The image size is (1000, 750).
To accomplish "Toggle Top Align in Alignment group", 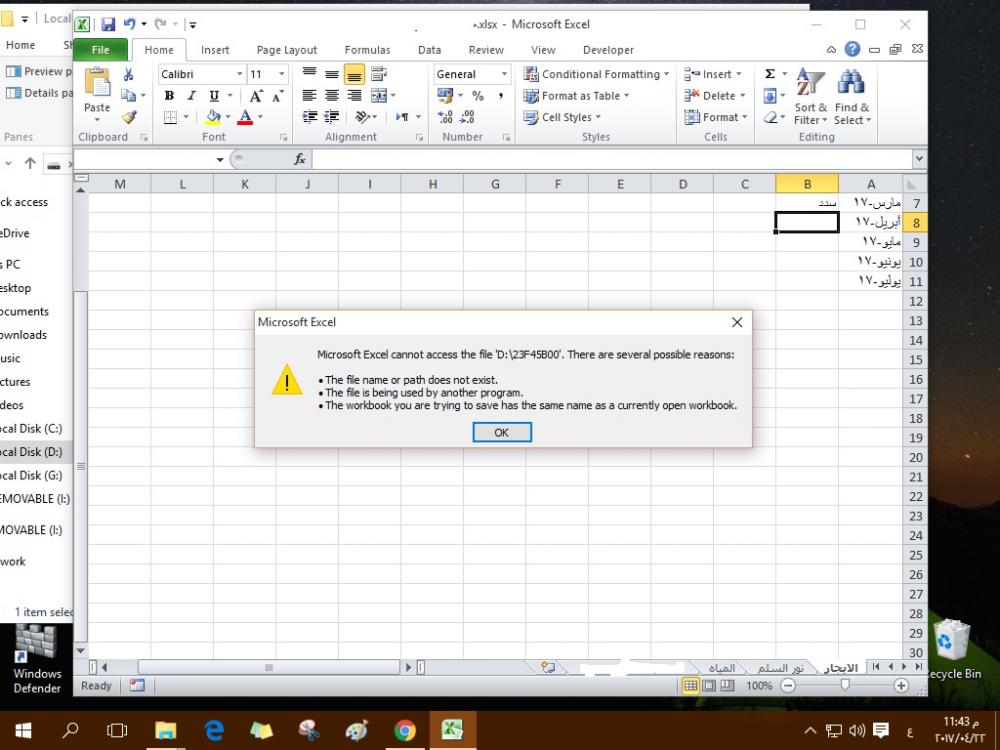I will tap(309, 74).
